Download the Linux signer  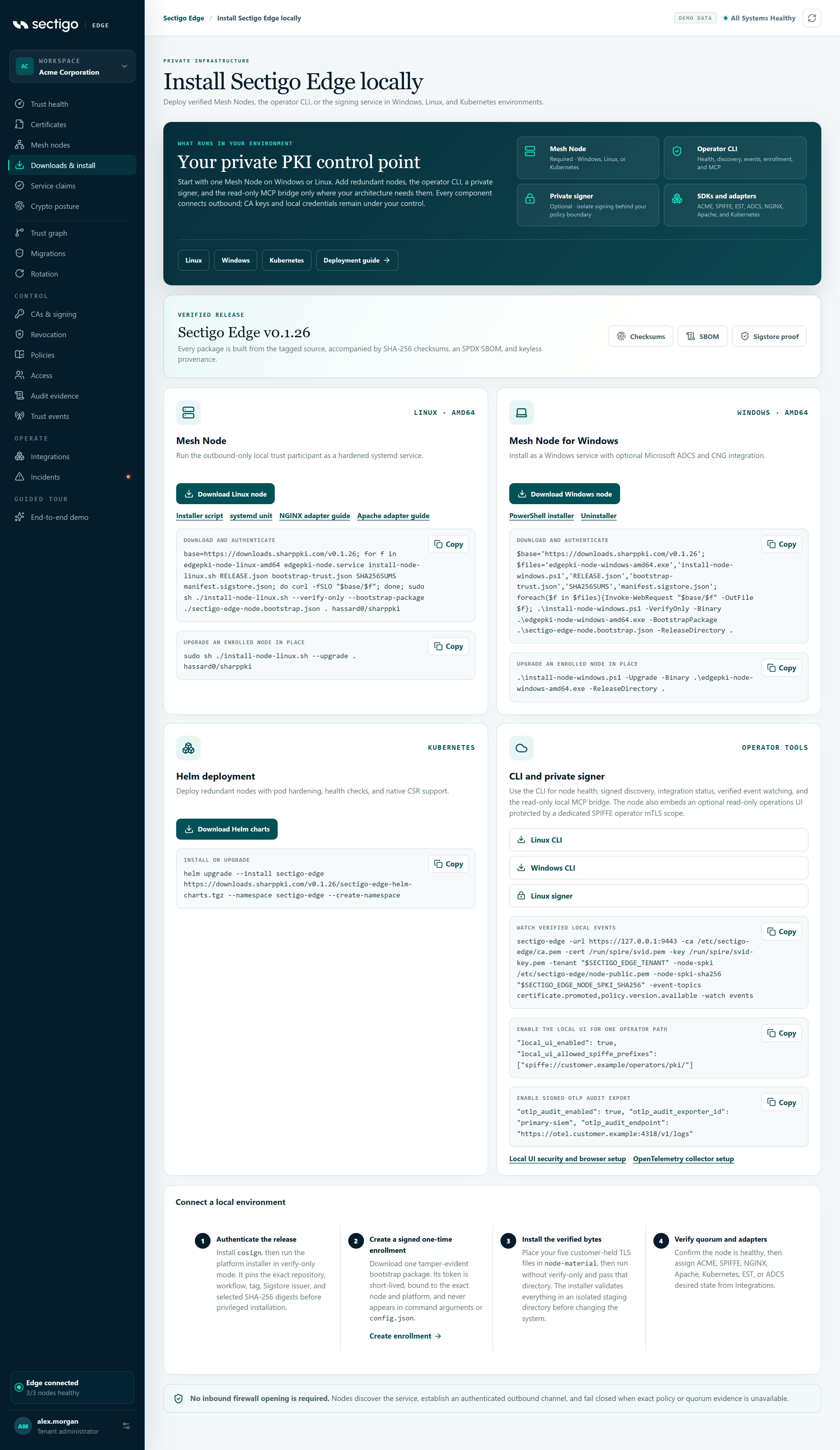pyautogui.click(x=658, y=896)
